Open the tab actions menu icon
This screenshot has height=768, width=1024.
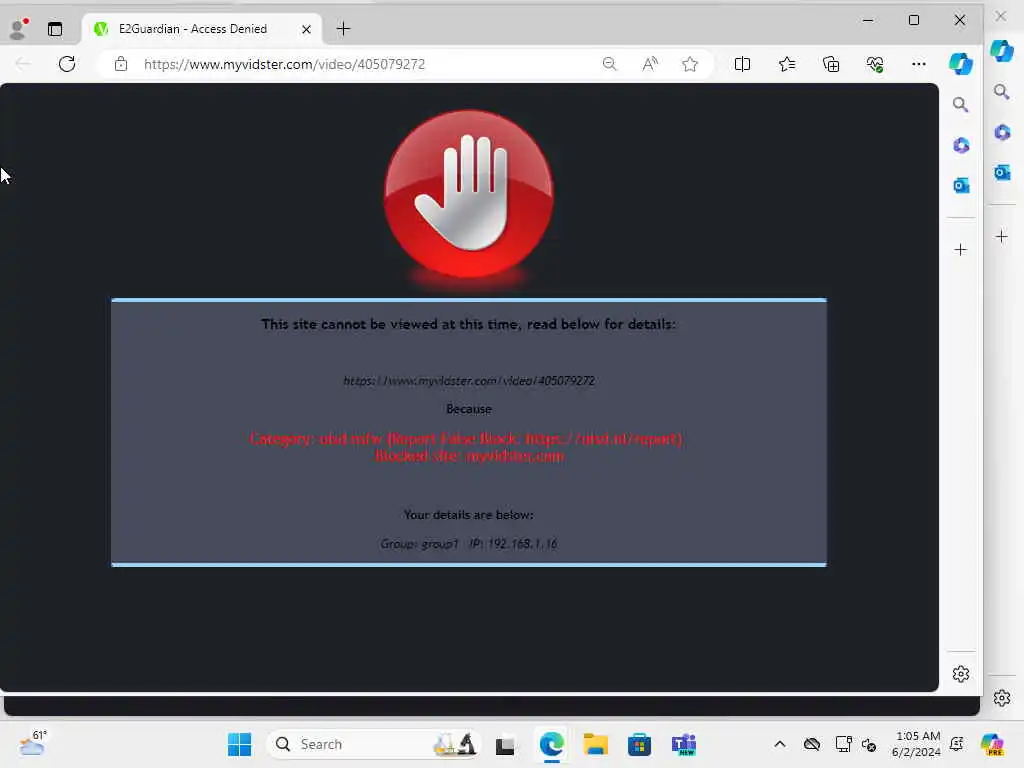click(55, 29)
